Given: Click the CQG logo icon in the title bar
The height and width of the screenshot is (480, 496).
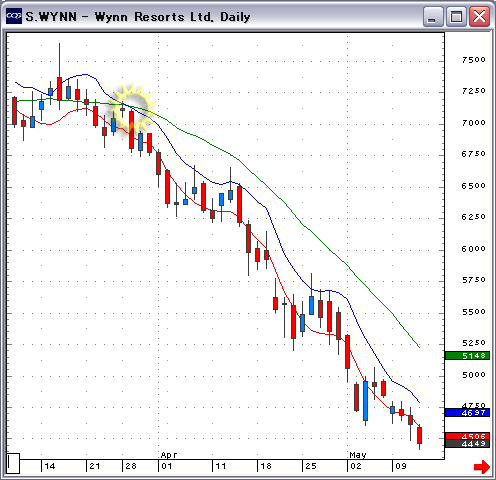Looking at the screenshot, I should click(x=14, y=16).
